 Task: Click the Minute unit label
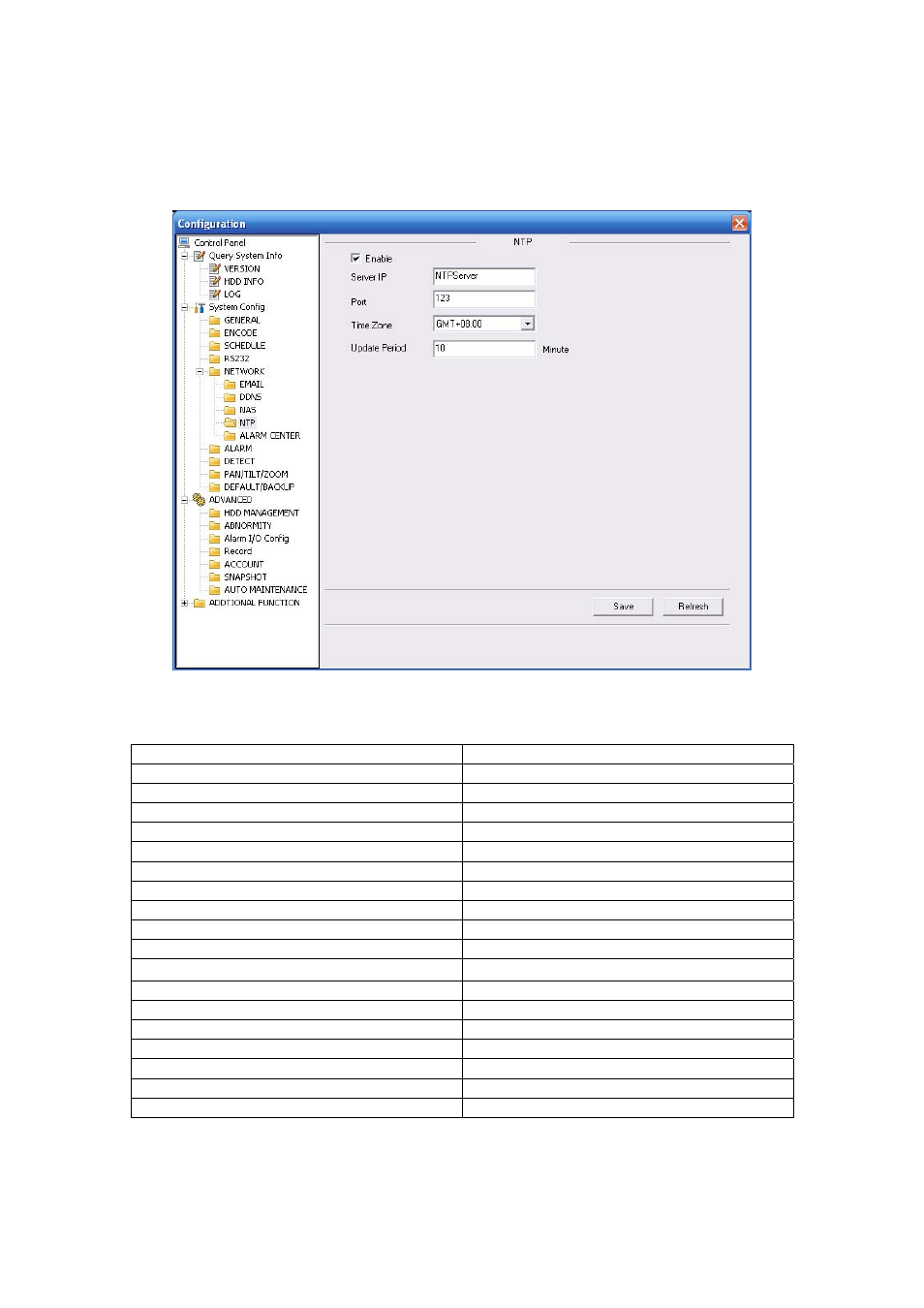(556, 350)
